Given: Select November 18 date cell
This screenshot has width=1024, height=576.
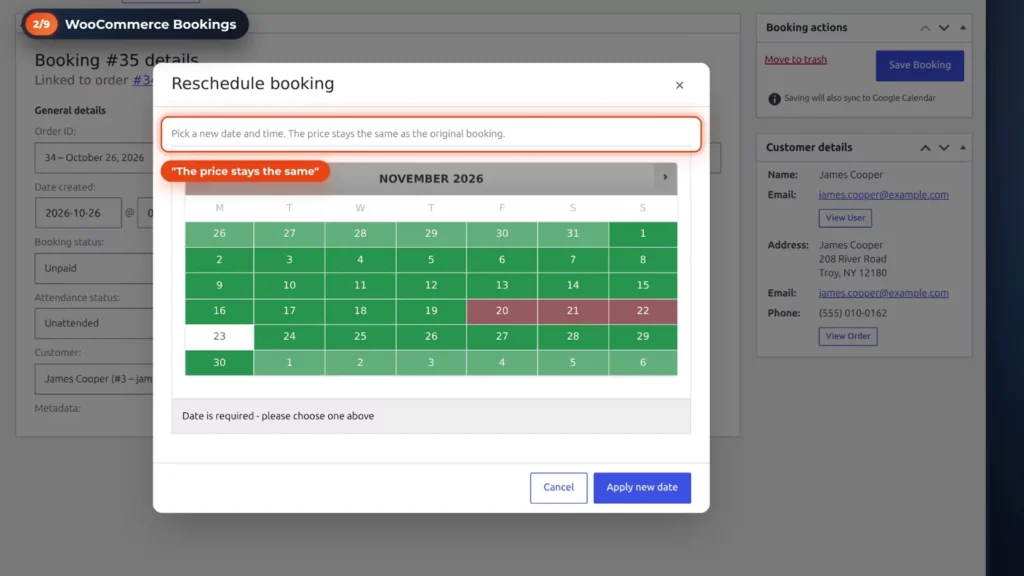Looking at the screenshot, I should (360, 311).
